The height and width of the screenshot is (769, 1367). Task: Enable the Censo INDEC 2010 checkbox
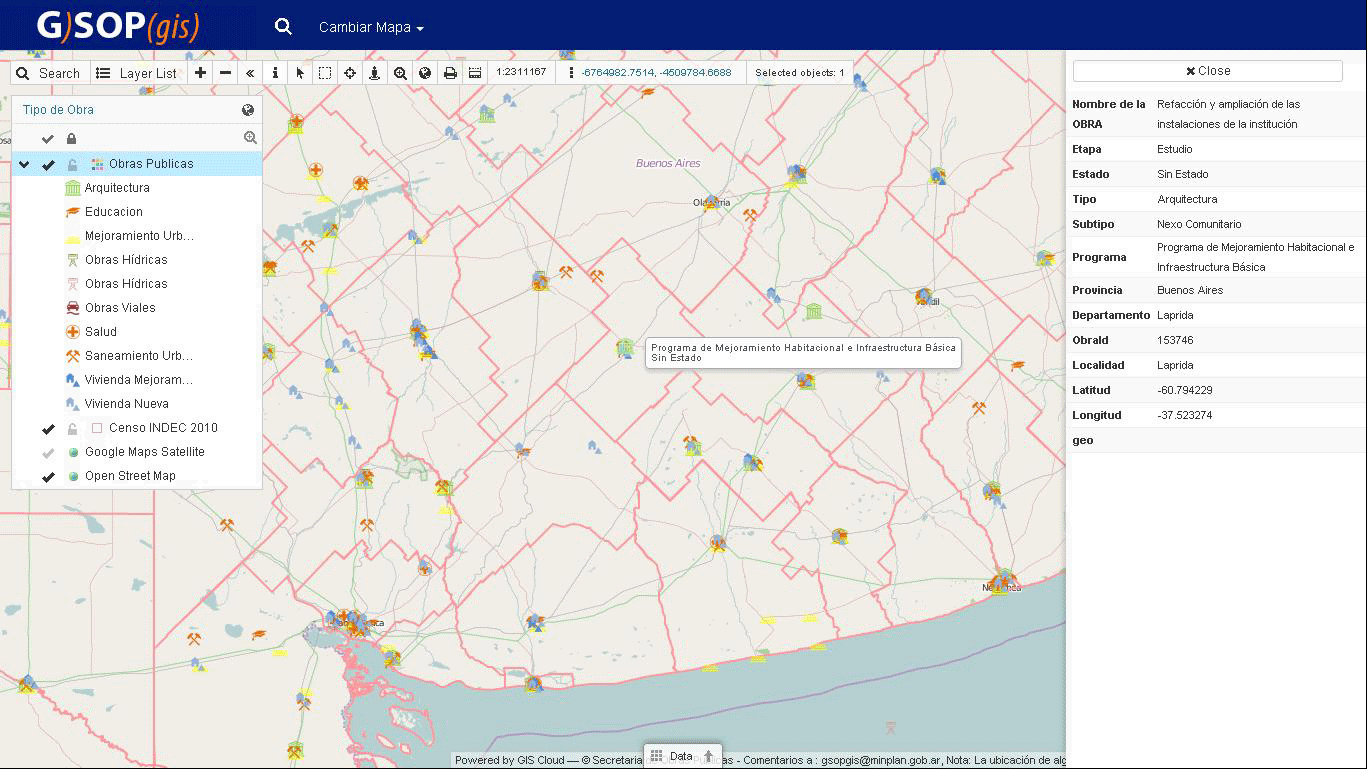pos(95,427)
